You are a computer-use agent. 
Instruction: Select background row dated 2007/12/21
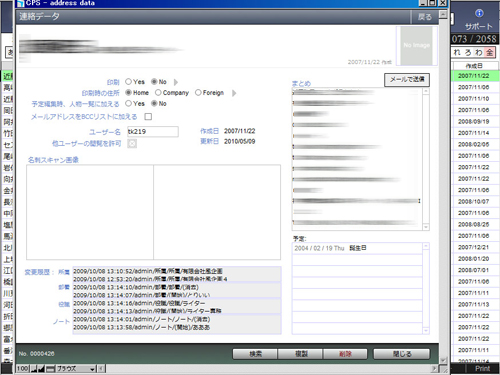tap(475, 247)
